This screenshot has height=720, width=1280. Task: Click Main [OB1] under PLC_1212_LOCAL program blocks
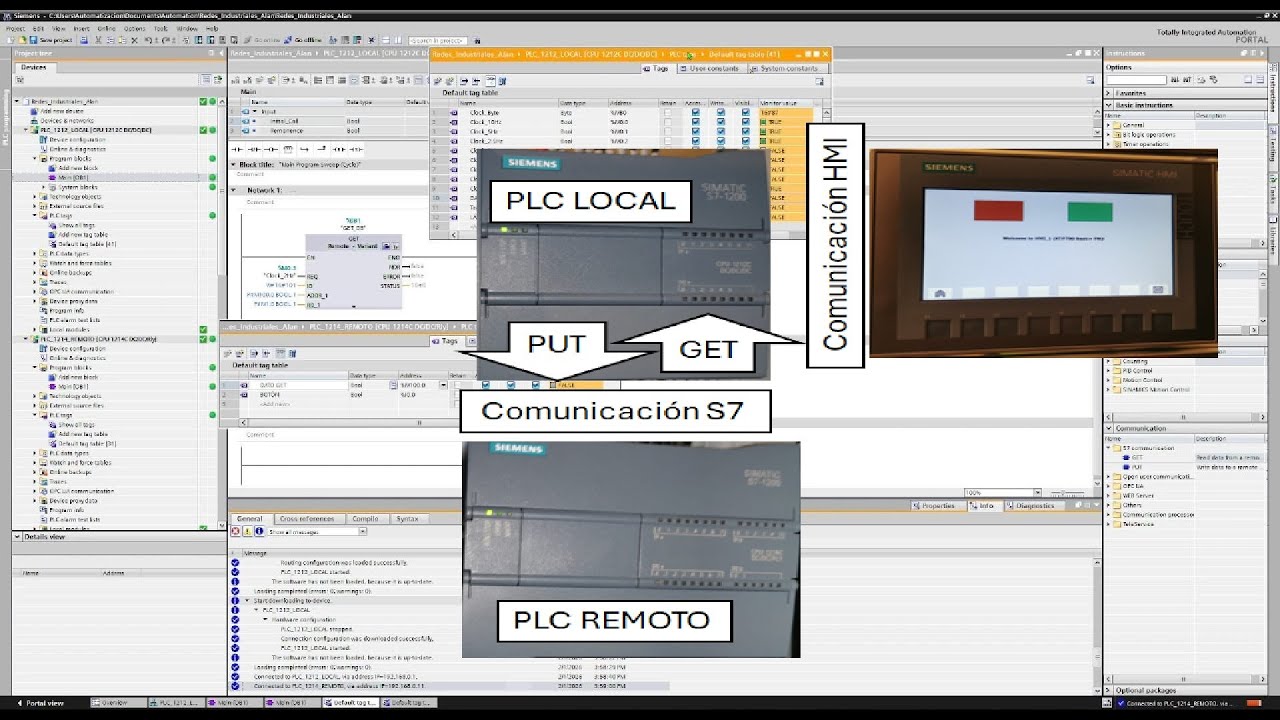click(74, 177)
